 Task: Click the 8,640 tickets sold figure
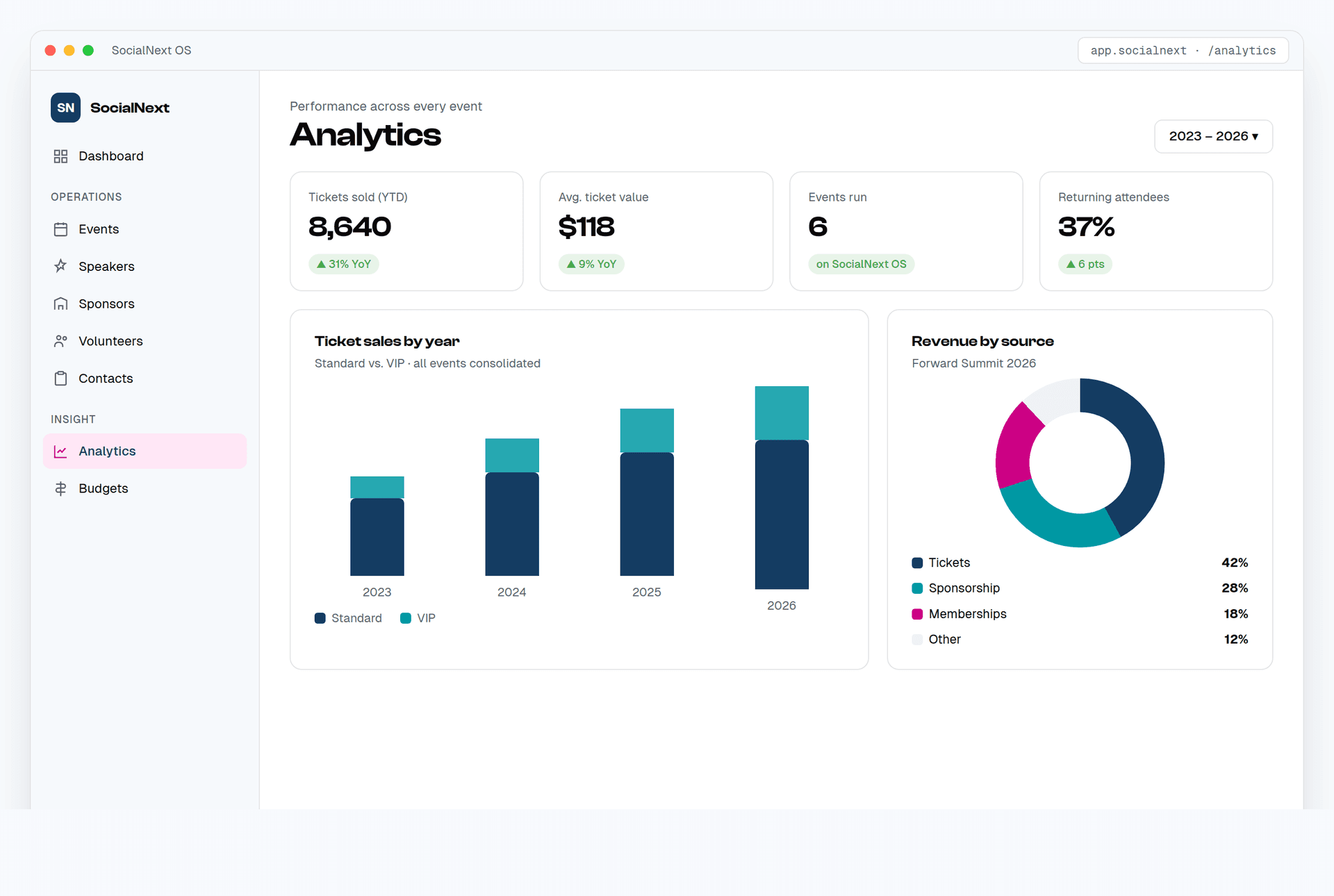350,227
